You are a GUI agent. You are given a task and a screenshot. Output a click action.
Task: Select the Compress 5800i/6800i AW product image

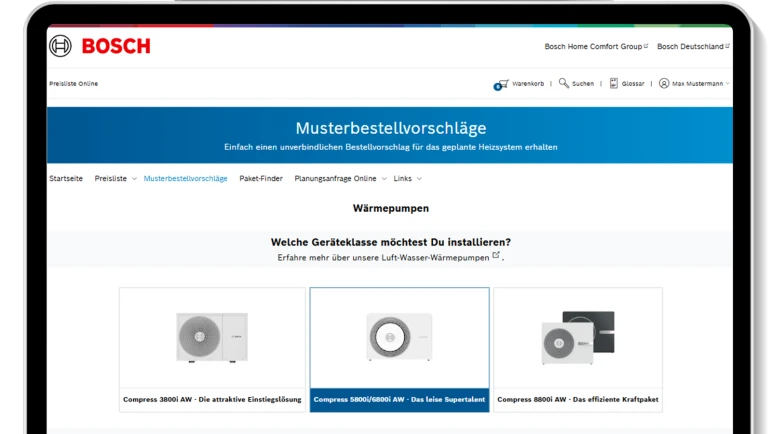coord(399,337)
